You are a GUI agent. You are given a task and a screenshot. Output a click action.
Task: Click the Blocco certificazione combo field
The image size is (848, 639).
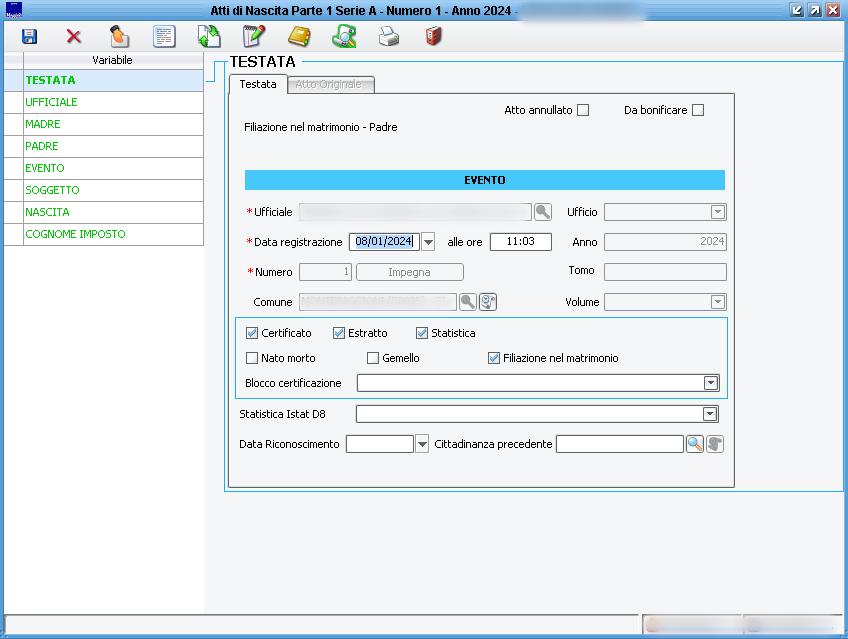tap(538, 383)
